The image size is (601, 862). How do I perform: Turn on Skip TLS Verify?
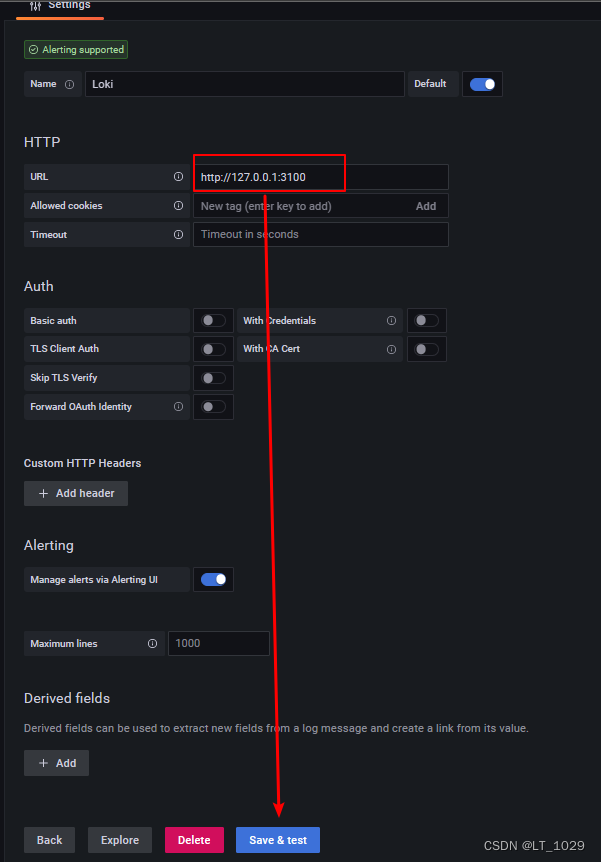(213, 378)
